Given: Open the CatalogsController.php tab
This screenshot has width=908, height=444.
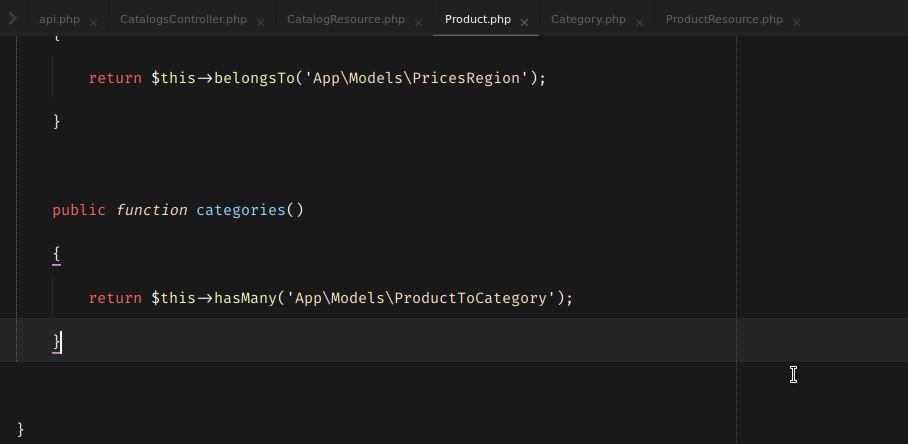Looking at the screenshot, I should 183,19.
